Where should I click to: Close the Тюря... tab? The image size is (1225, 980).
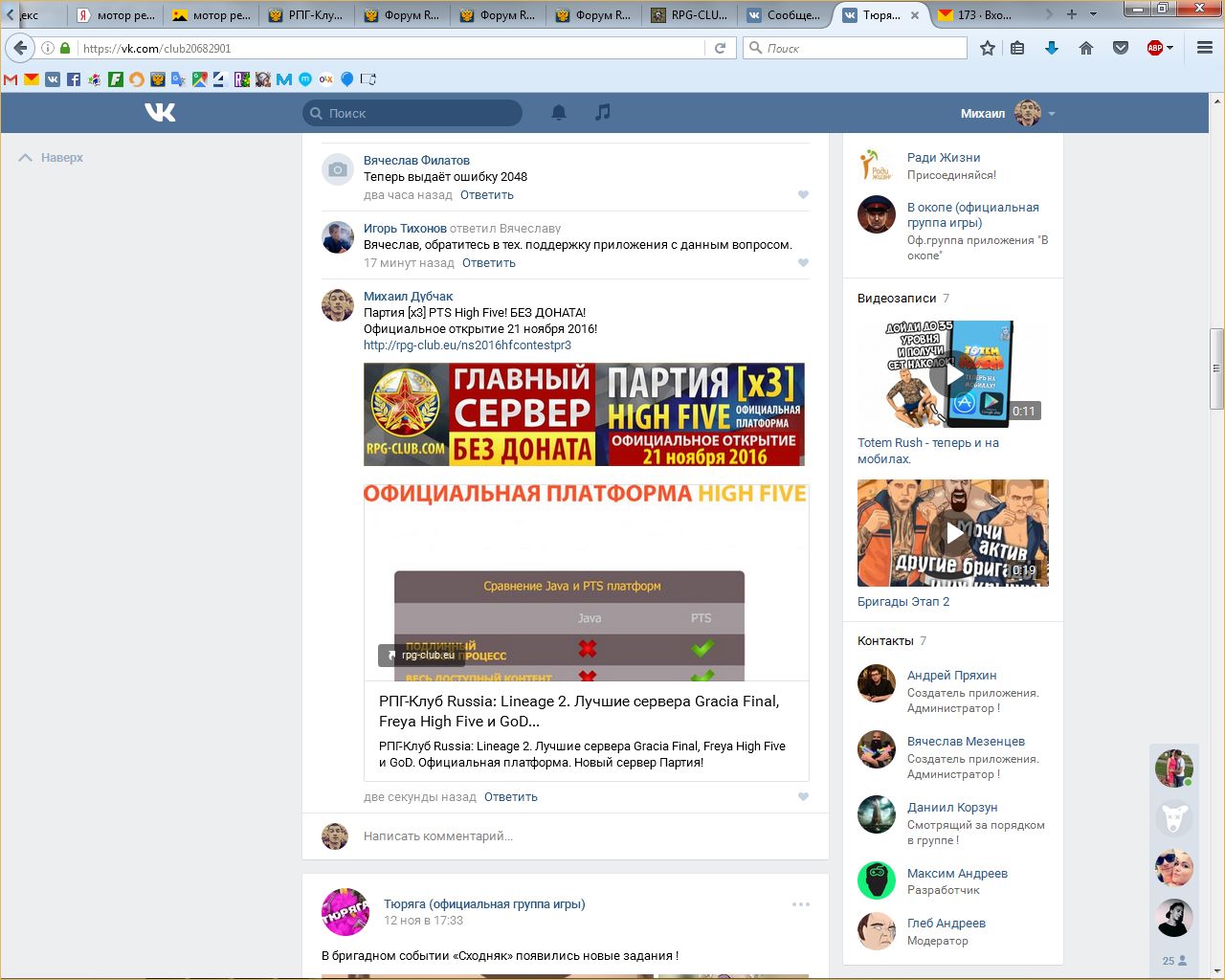(x=915, y=15)
